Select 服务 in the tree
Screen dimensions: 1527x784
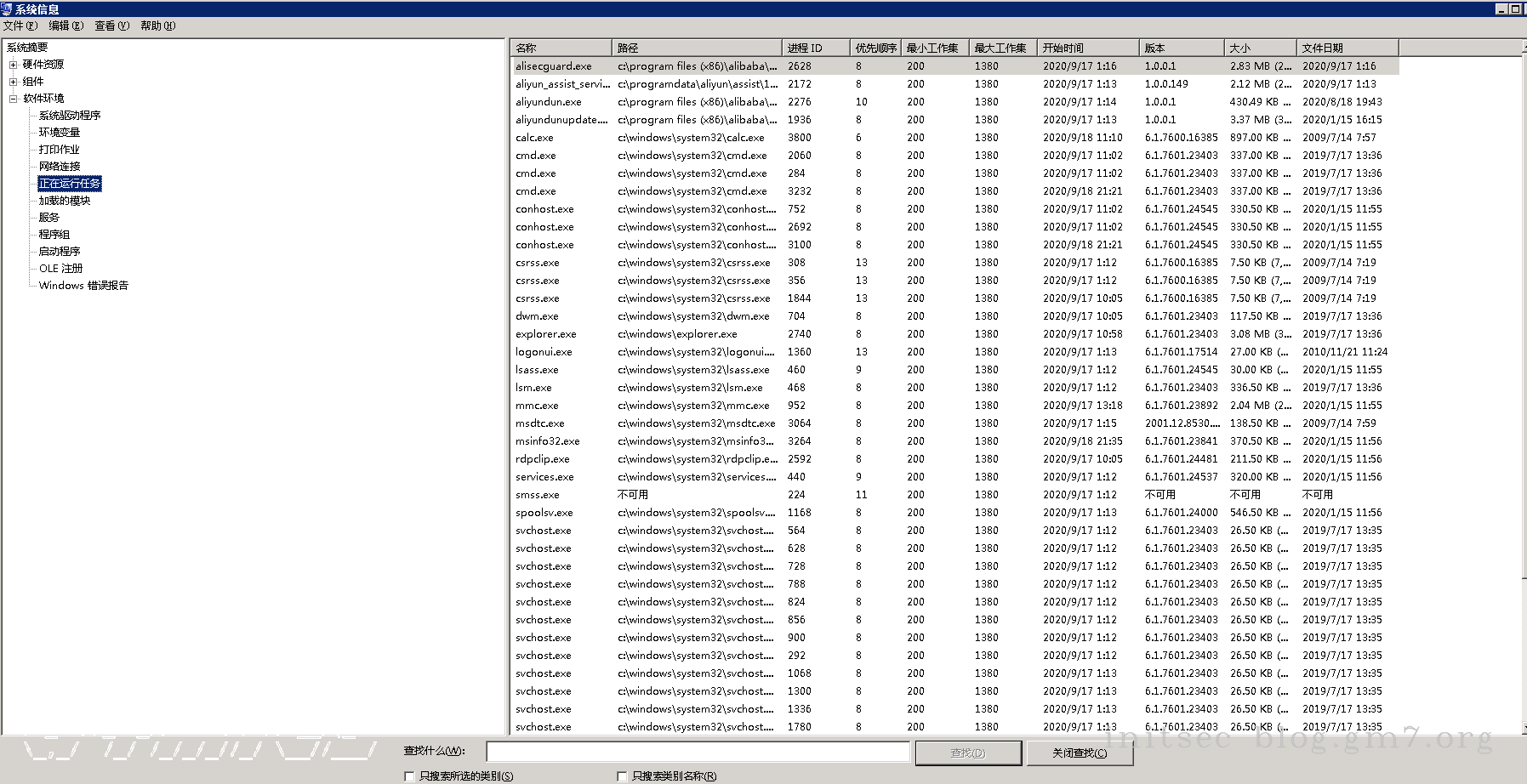pos(49,218)
